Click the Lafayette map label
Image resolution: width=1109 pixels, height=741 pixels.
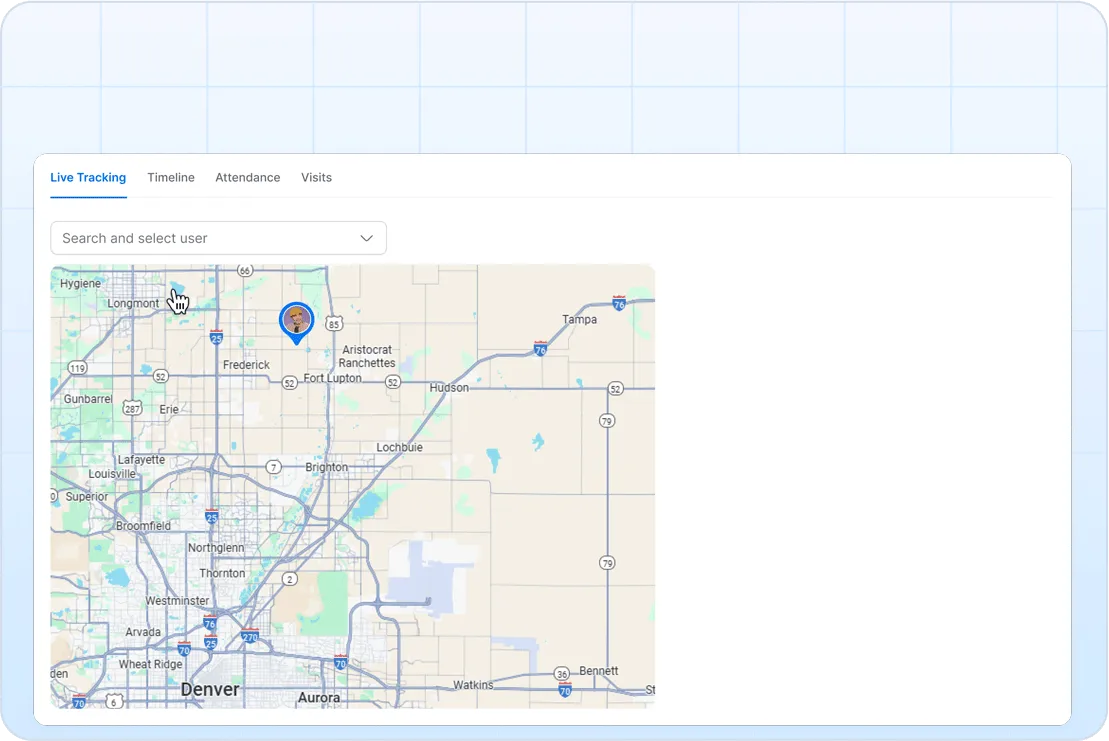pyautogui.click(x=141, y=460)
